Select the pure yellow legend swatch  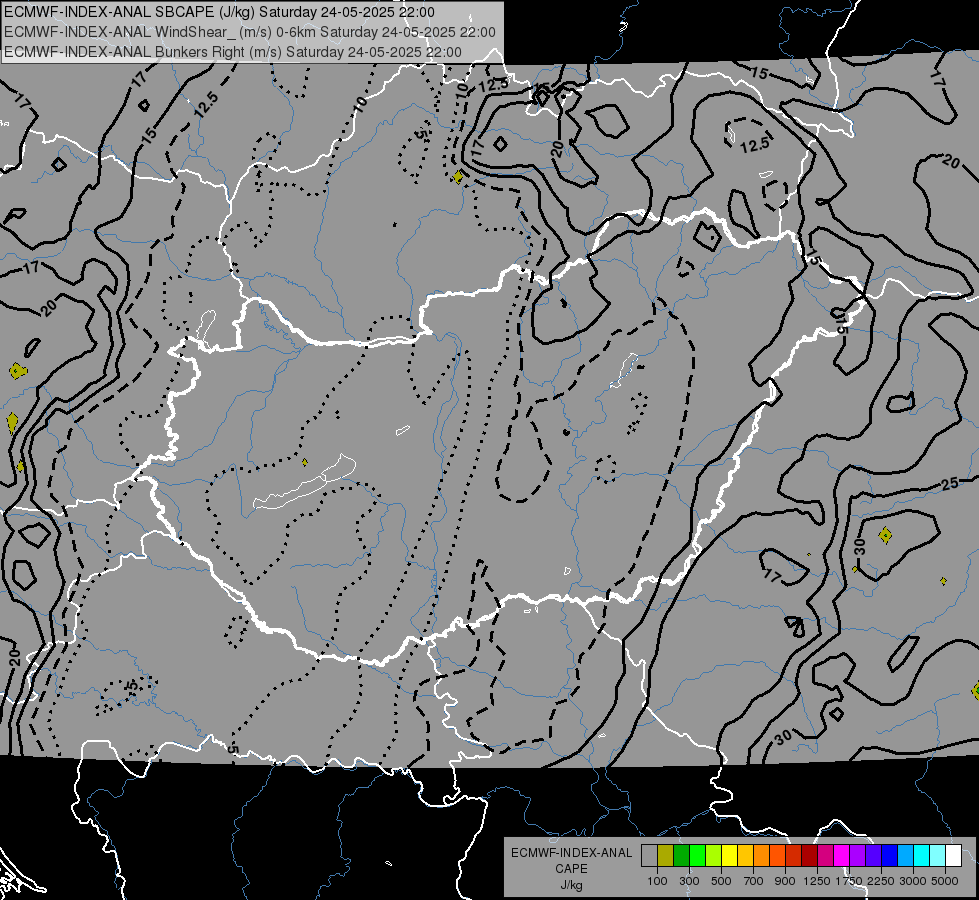[729, 855]
